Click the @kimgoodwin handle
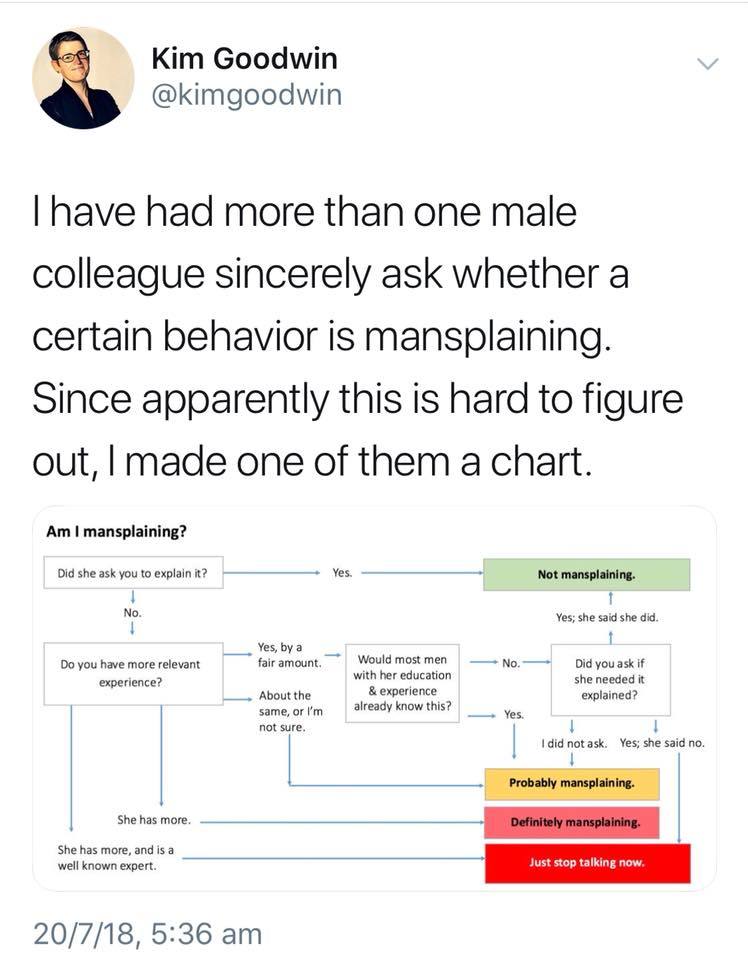The image size is (748, 960). tap(246, 96)
